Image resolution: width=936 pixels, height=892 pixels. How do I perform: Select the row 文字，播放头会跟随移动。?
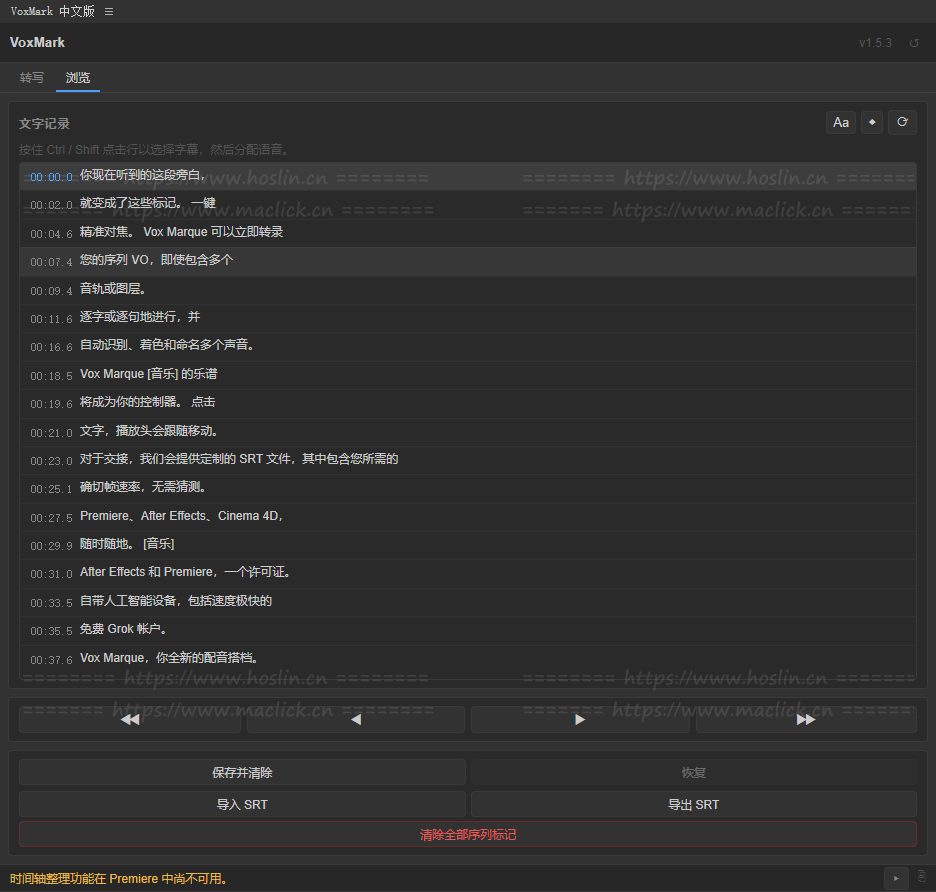(468, 432)
